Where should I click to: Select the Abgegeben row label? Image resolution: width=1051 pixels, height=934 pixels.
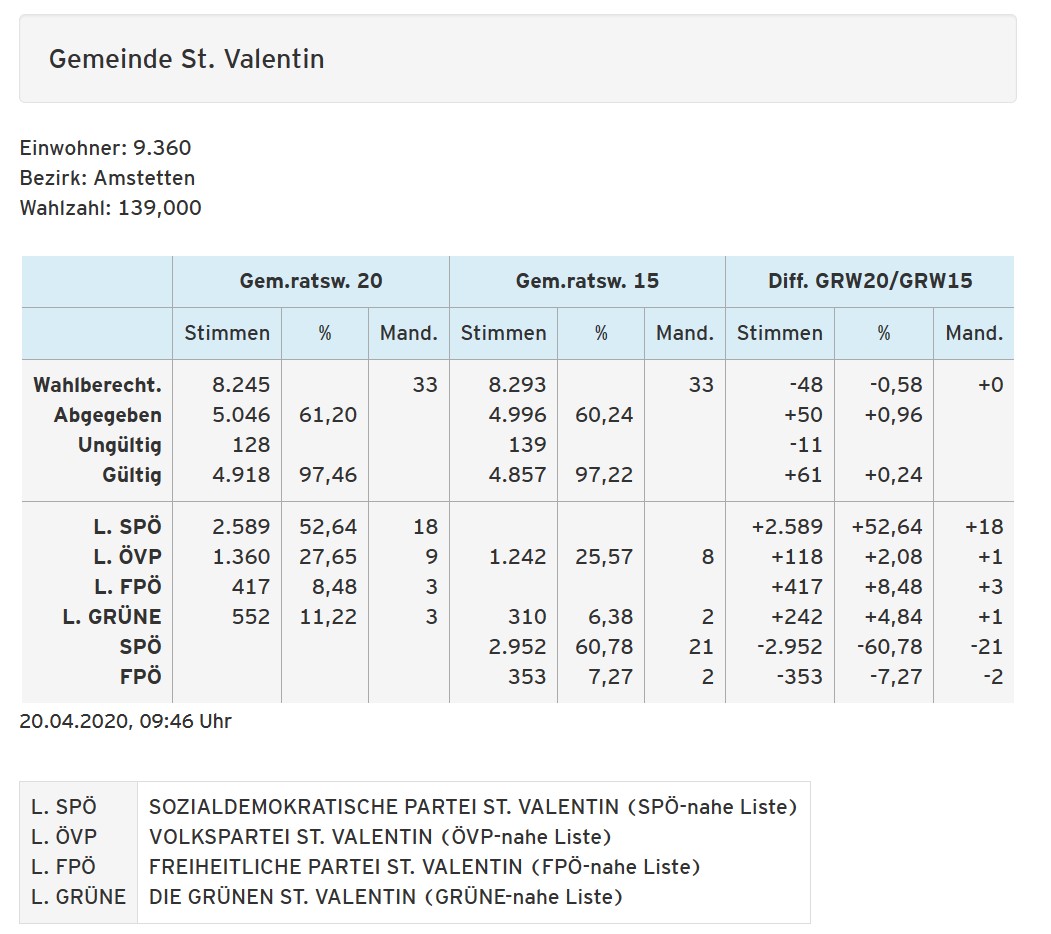[x=107, y=415]
